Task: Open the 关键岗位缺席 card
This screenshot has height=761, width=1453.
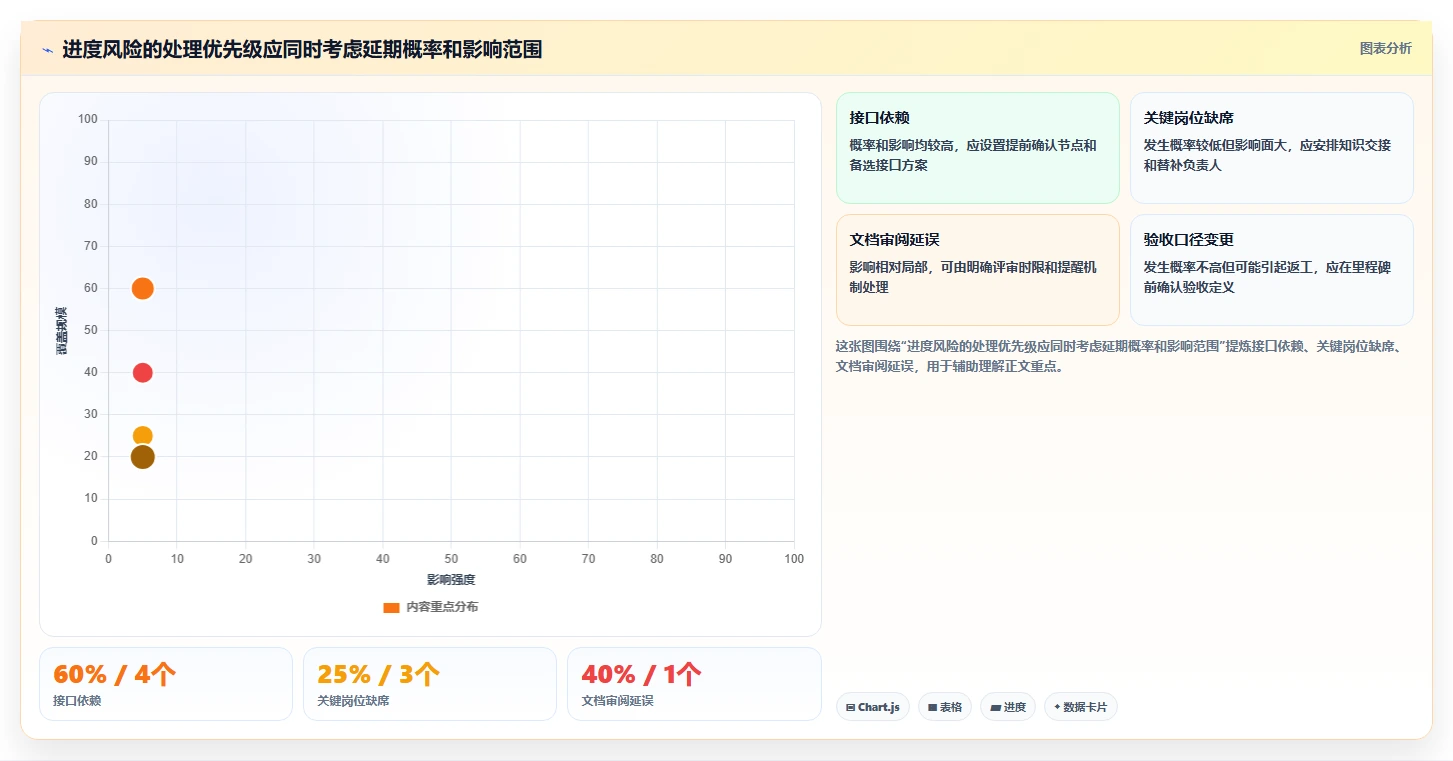Action: point(1271,148)
